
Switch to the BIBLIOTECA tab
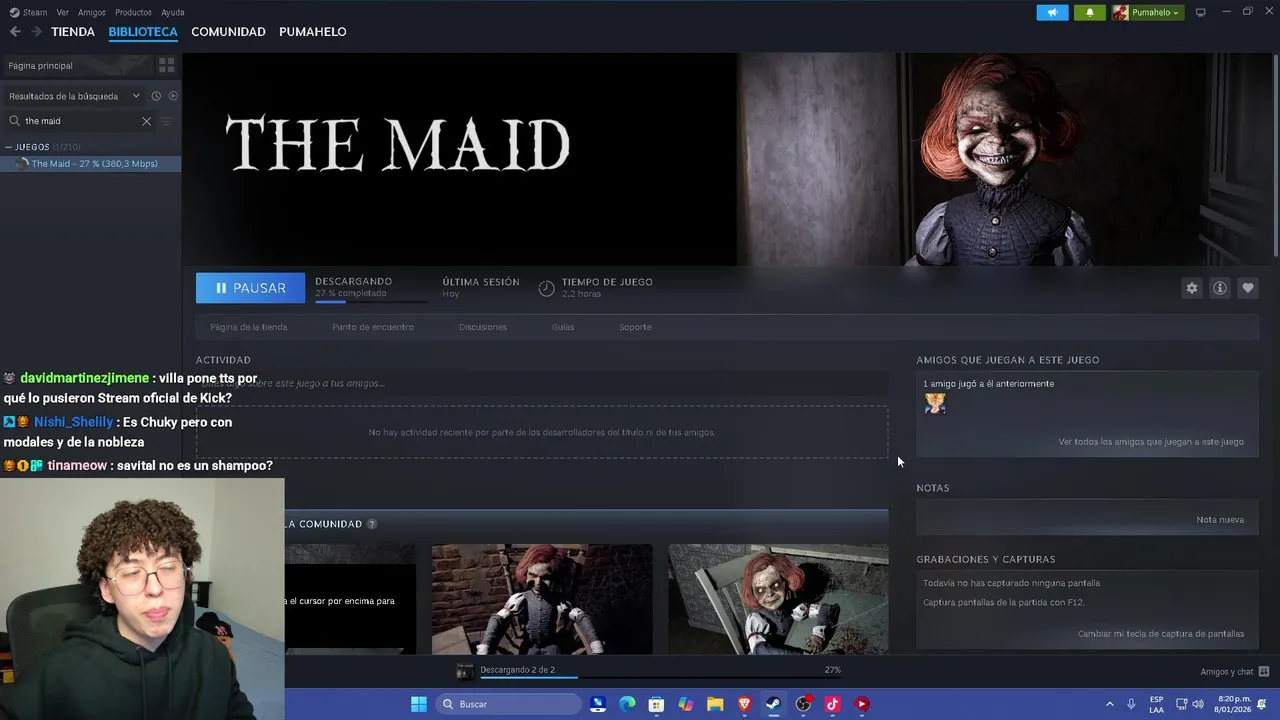pos(143,32)
